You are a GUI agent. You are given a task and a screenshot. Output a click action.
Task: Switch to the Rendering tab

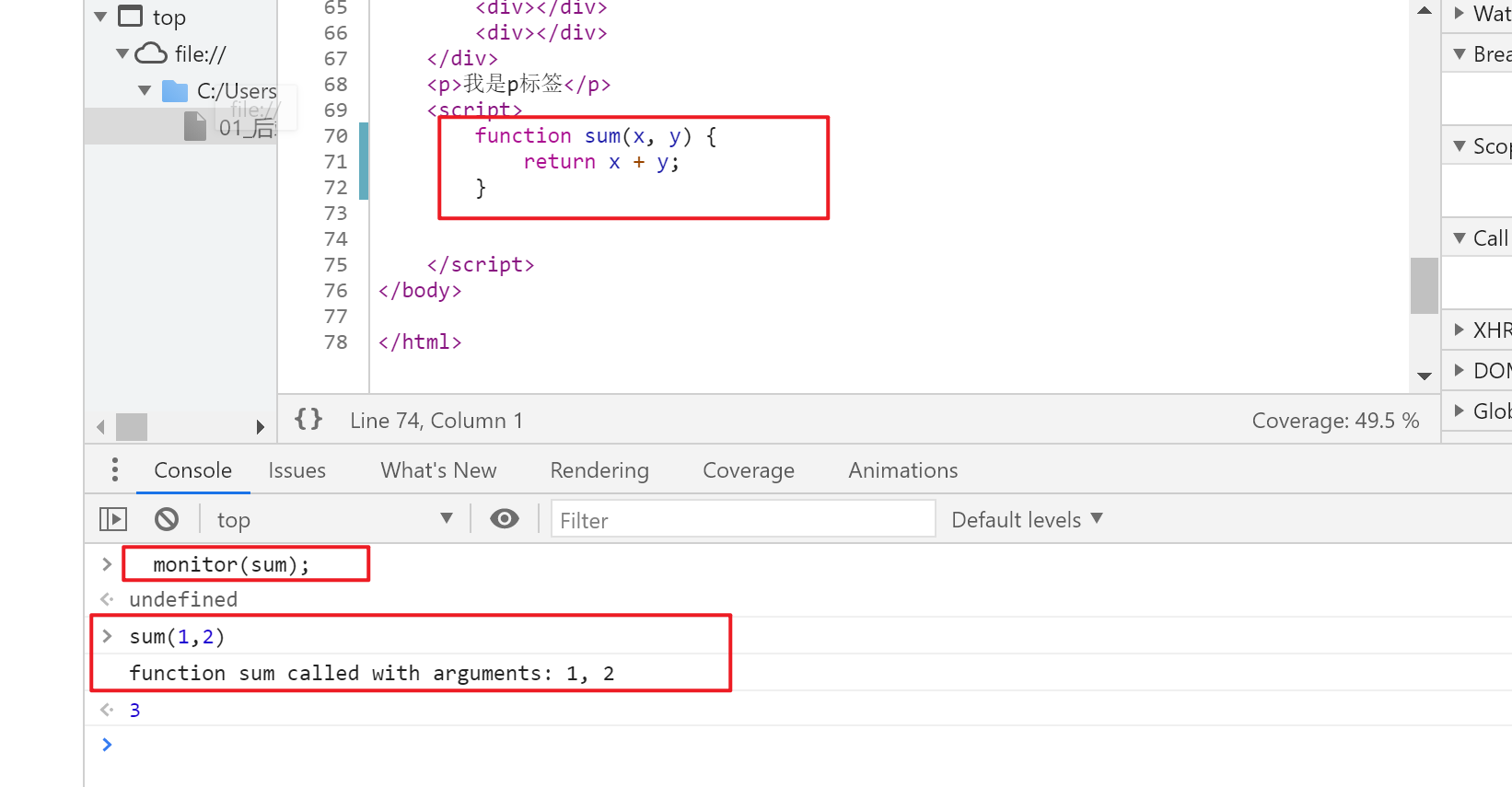coord(599,470)
